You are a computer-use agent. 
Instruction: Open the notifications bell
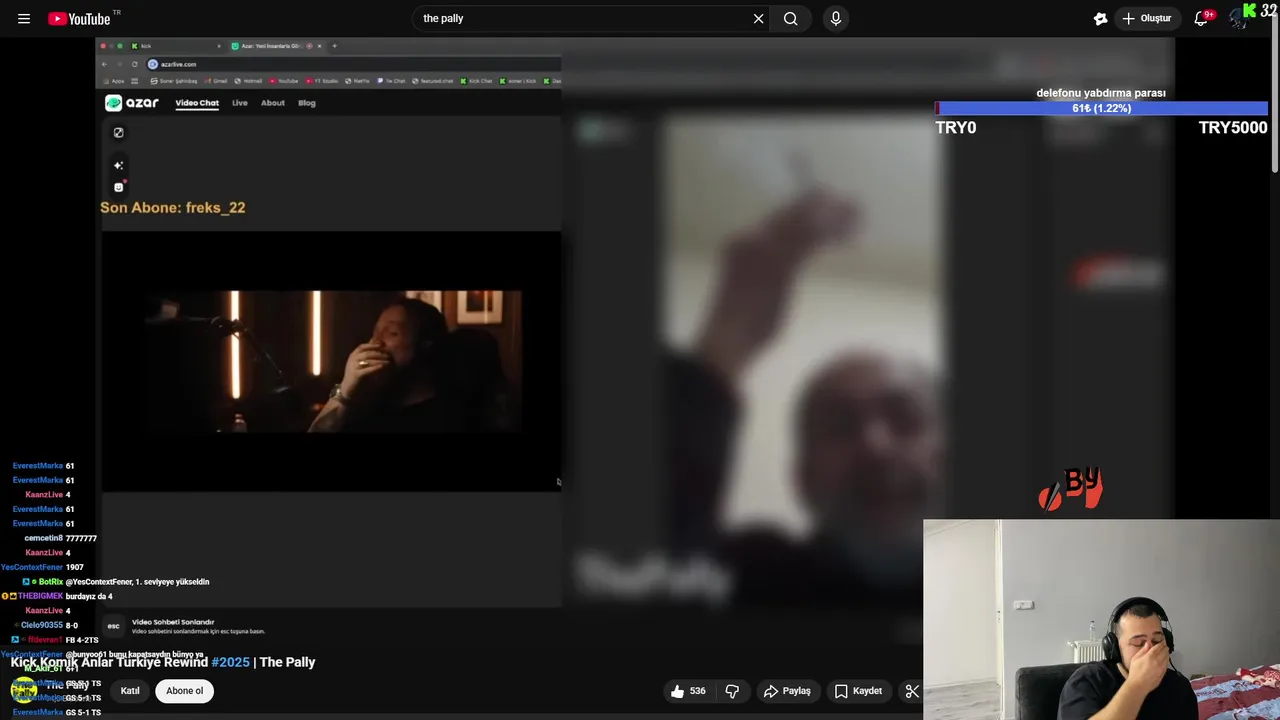(1202, 18)
